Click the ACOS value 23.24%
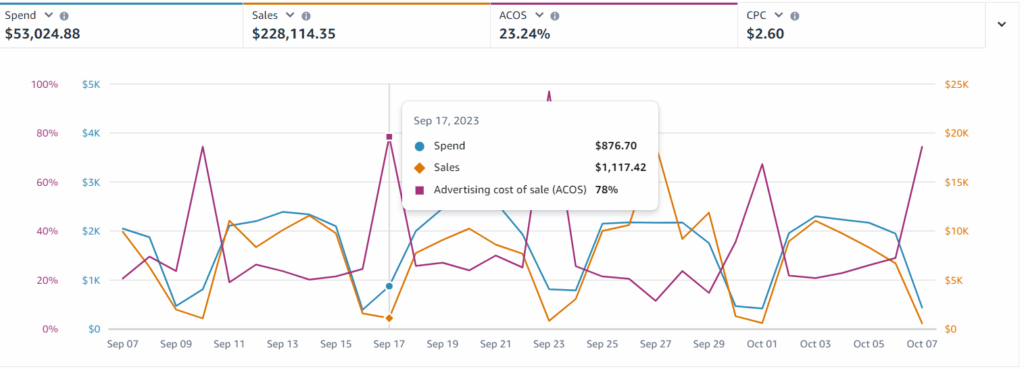The height and width of the screenshot is (369, 1024). pos(524,34)
